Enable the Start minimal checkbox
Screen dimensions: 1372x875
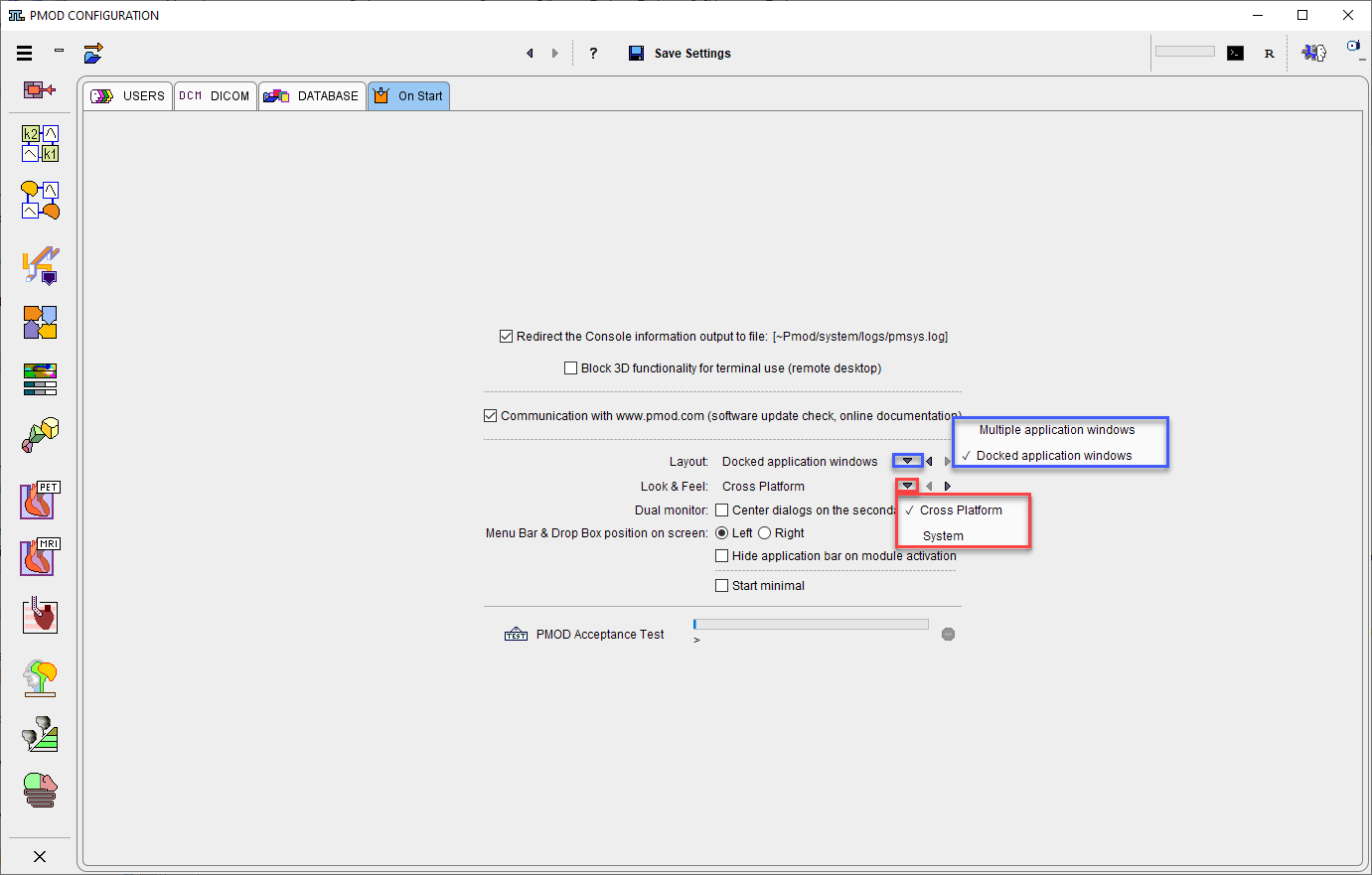(721, 586)
